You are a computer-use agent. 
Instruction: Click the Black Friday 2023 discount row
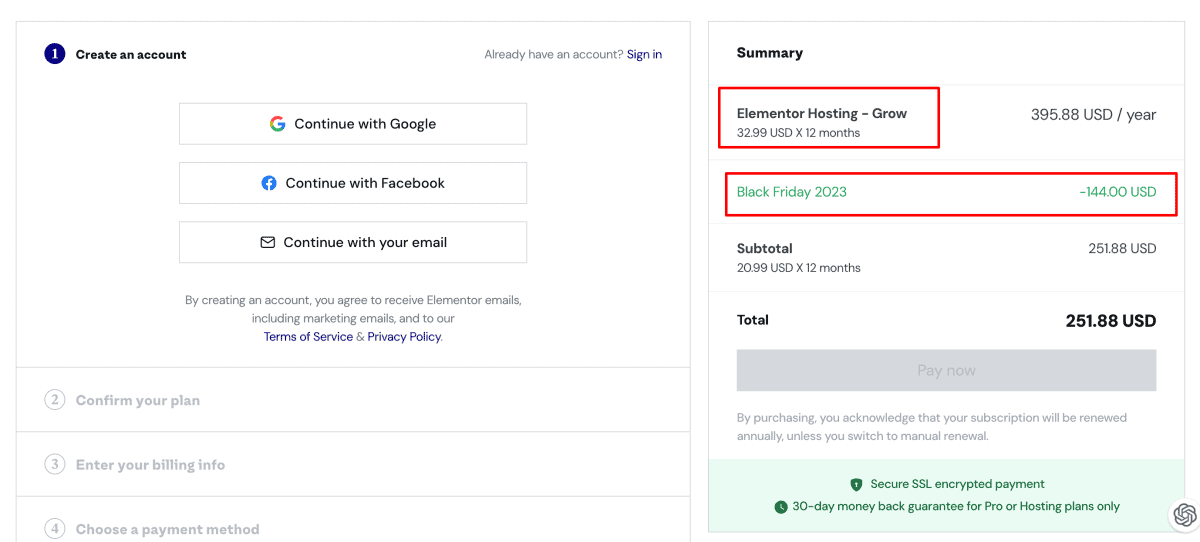coord(947,192)
